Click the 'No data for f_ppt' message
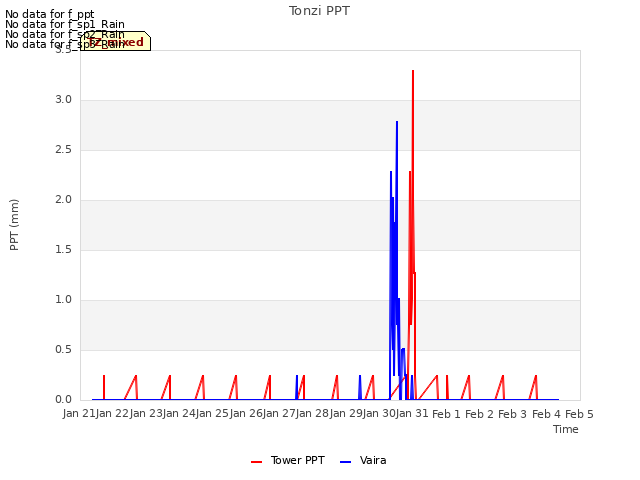The height and width of the screenshot is (480, 640). point(49,14)
